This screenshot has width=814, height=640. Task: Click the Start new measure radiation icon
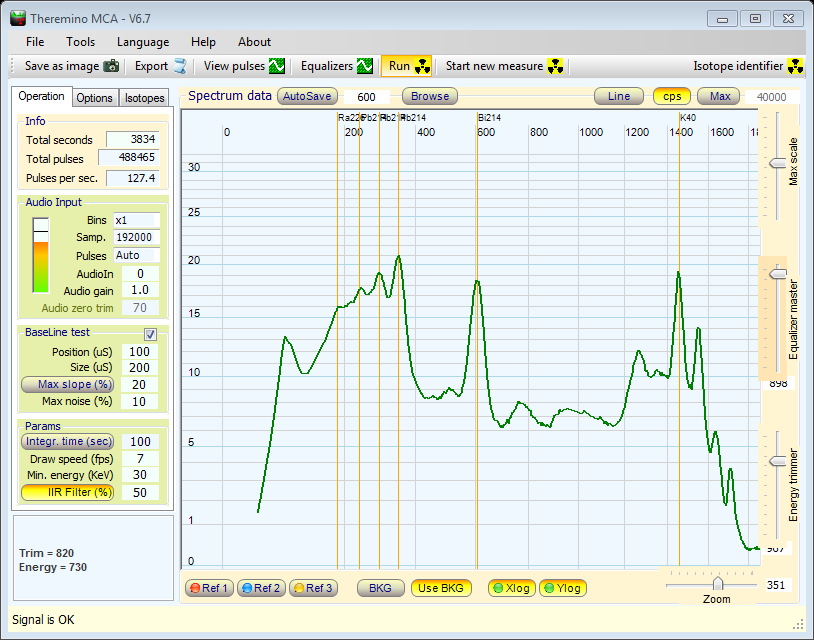(556, 67)
